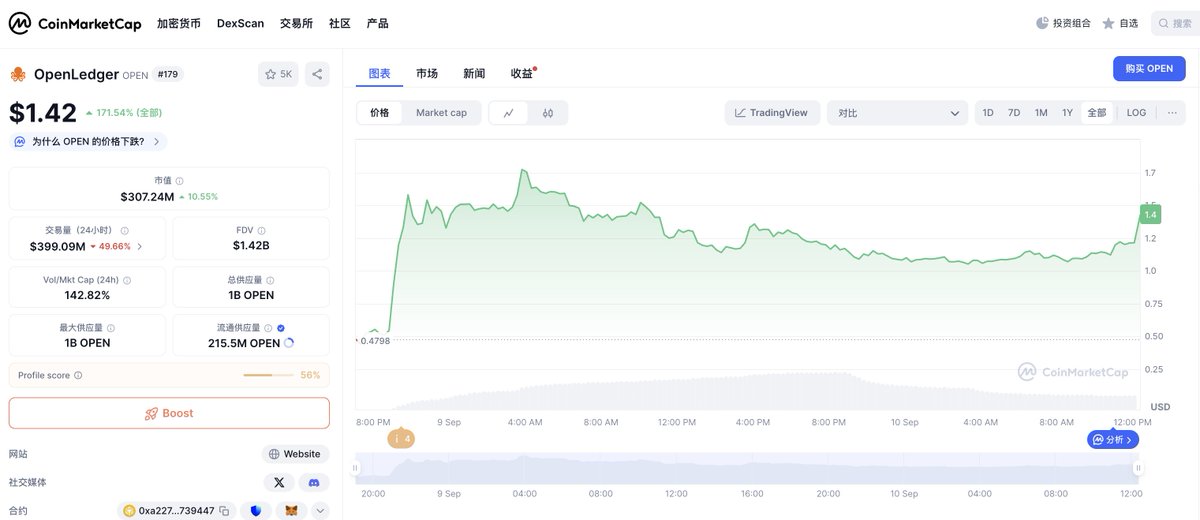The height and width of the screenshot is (520, 1200).
Task: Share OpenLedger page via share icon
Action: (317, 74)
